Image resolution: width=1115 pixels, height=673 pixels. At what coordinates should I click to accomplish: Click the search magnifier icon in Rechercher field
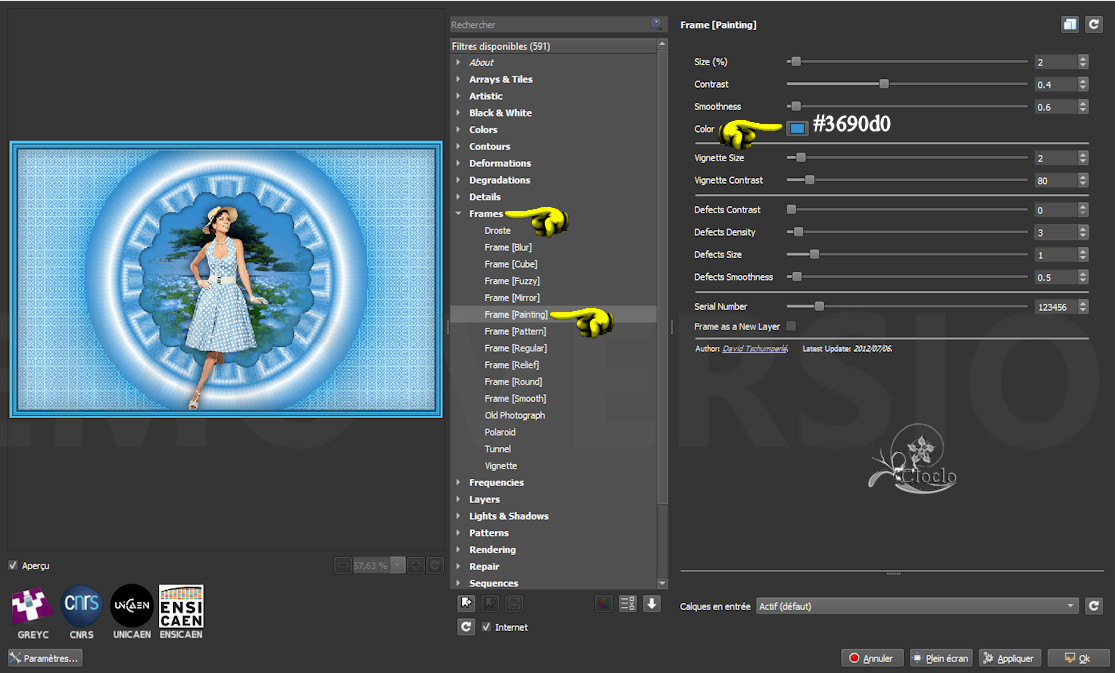[656, 24]
